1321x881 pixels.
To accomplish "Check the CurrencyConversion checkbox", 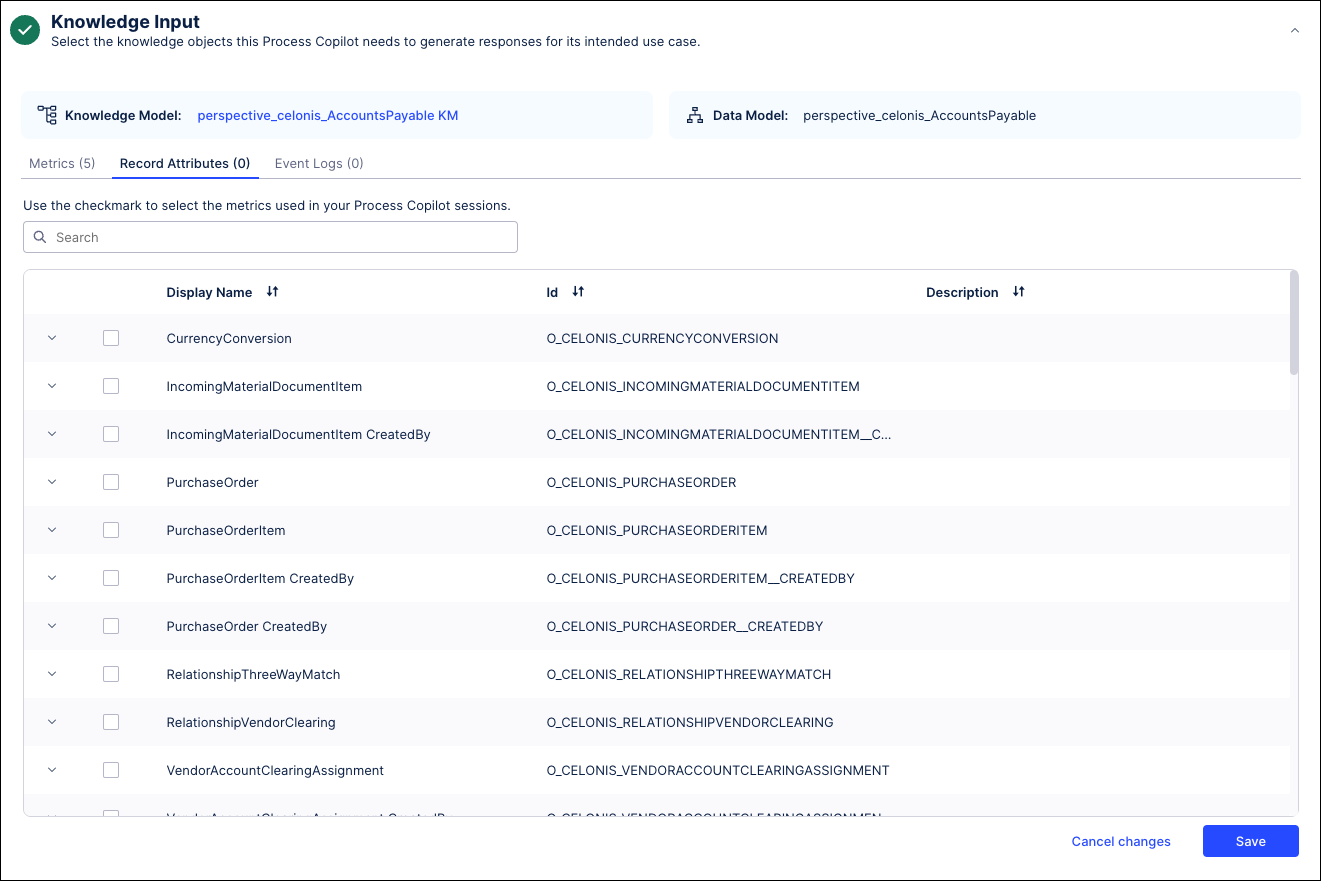I will [111, 338].
